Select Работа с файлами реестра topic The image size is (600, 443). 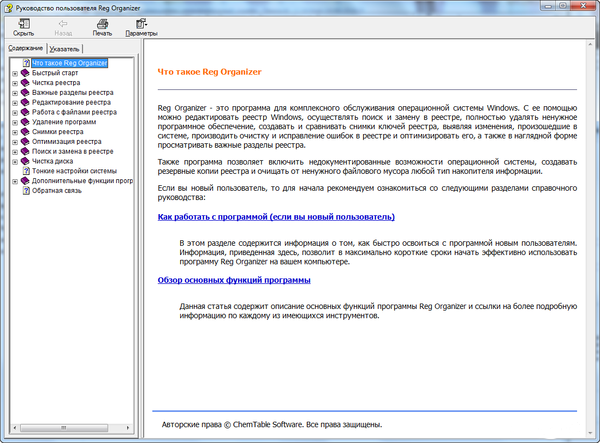[x=74, y=111]
